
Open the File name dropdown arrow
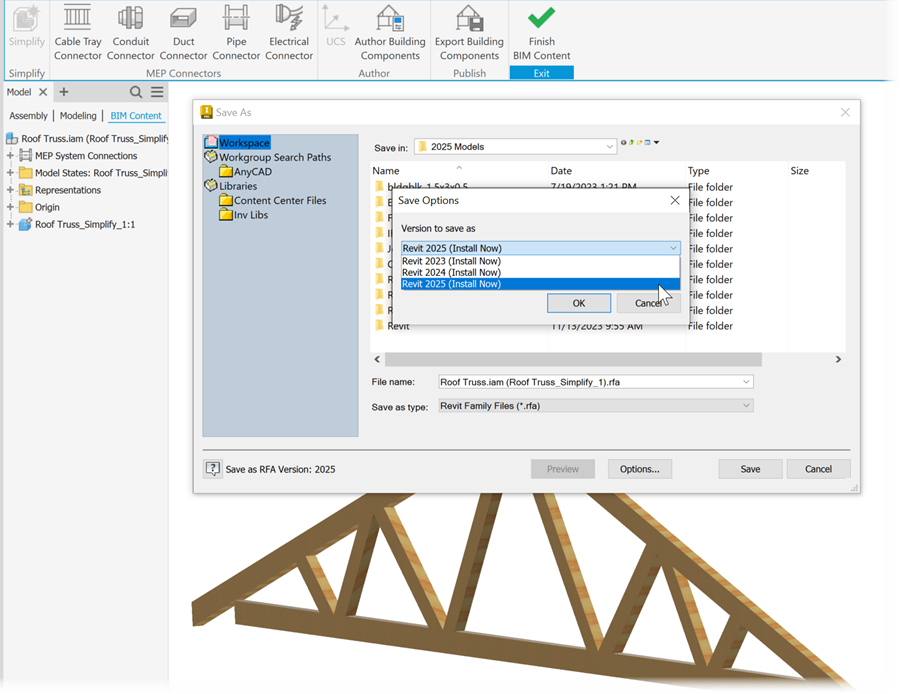[x=746, y=382]
